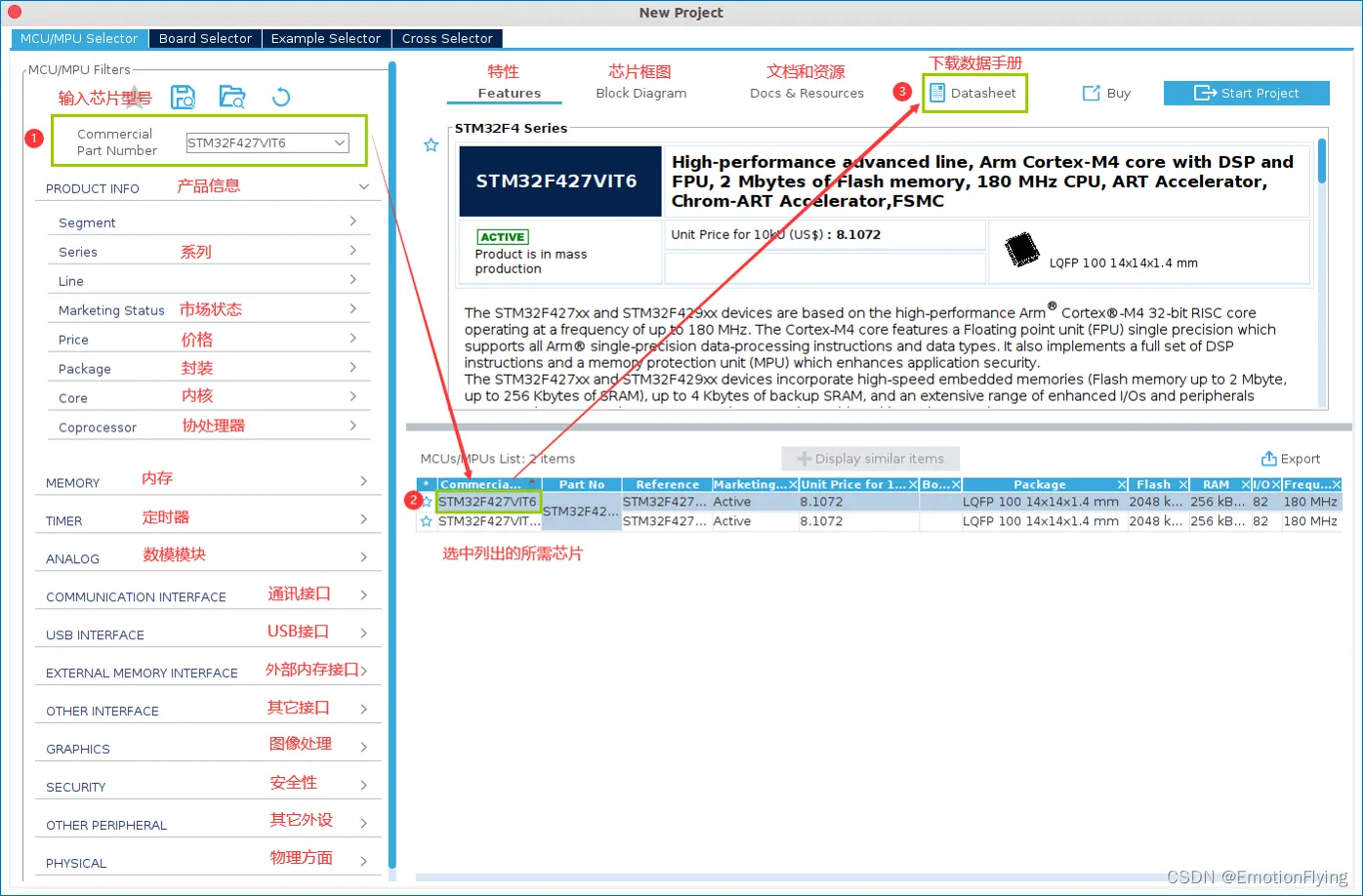The height and width of the screenshot is (896, 1363).
Task: Toggle favorite star beside STM32F4 Series panel
Action: 431,144
